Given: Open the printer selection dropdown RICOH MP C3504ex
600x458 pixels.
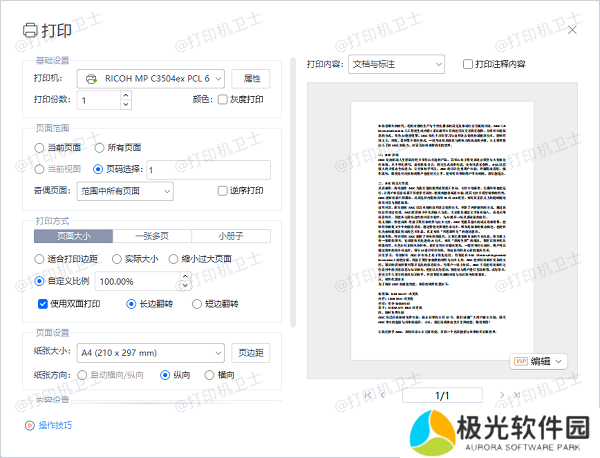Looking at the screenshot, I should pos(150,79).
